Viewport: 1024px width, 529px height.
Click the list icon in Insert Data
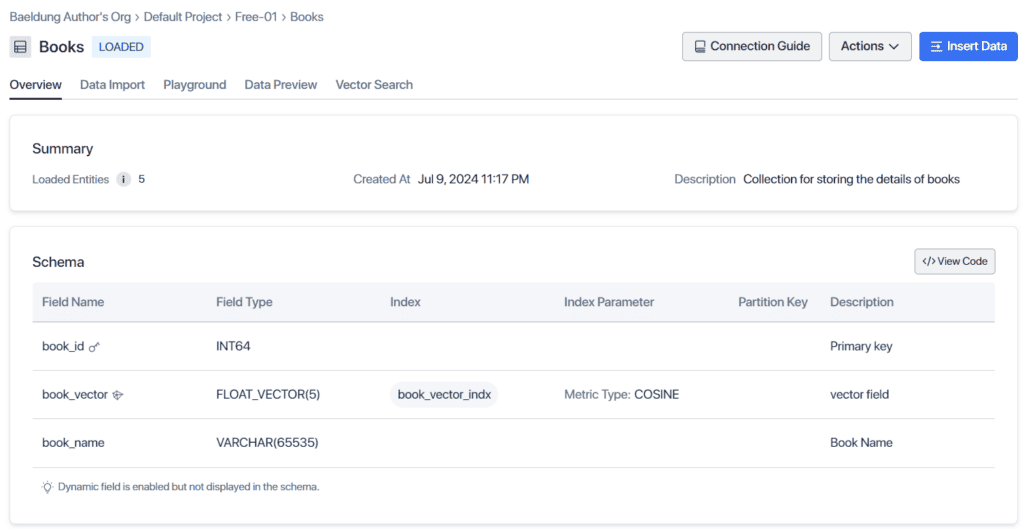pyautogui.click(x=936, y=47)
